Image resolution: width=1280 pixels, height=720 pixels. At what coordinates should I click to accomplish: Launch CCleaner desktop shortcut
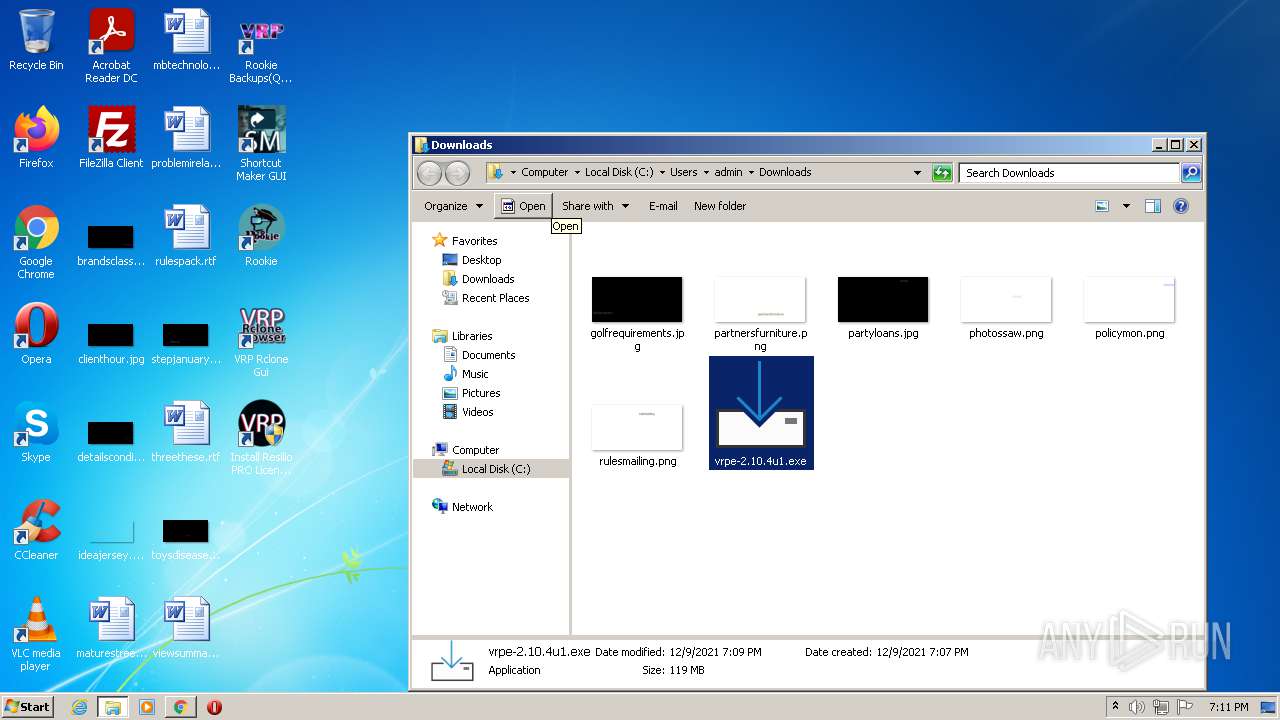click(36, 530)
